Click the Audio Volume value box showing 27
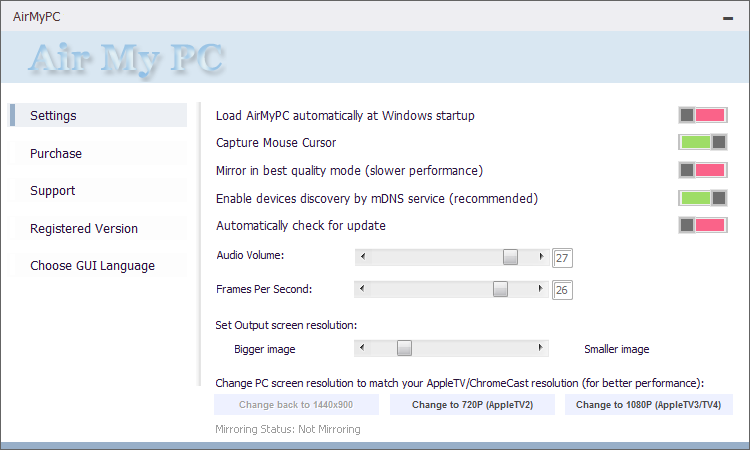 562,258
